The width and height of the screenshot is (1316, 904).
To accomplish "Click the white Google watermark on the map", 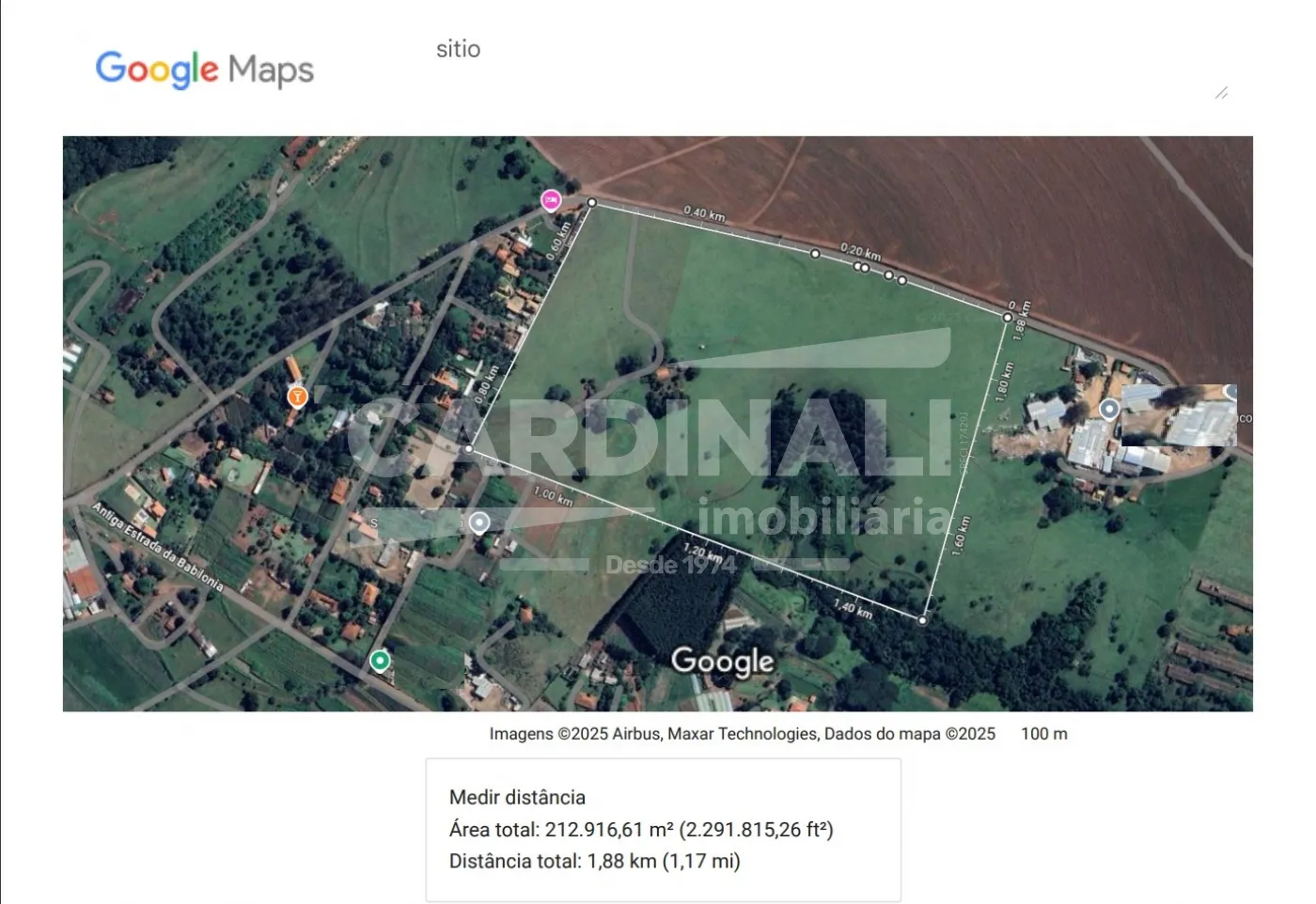I will (722, 662).
